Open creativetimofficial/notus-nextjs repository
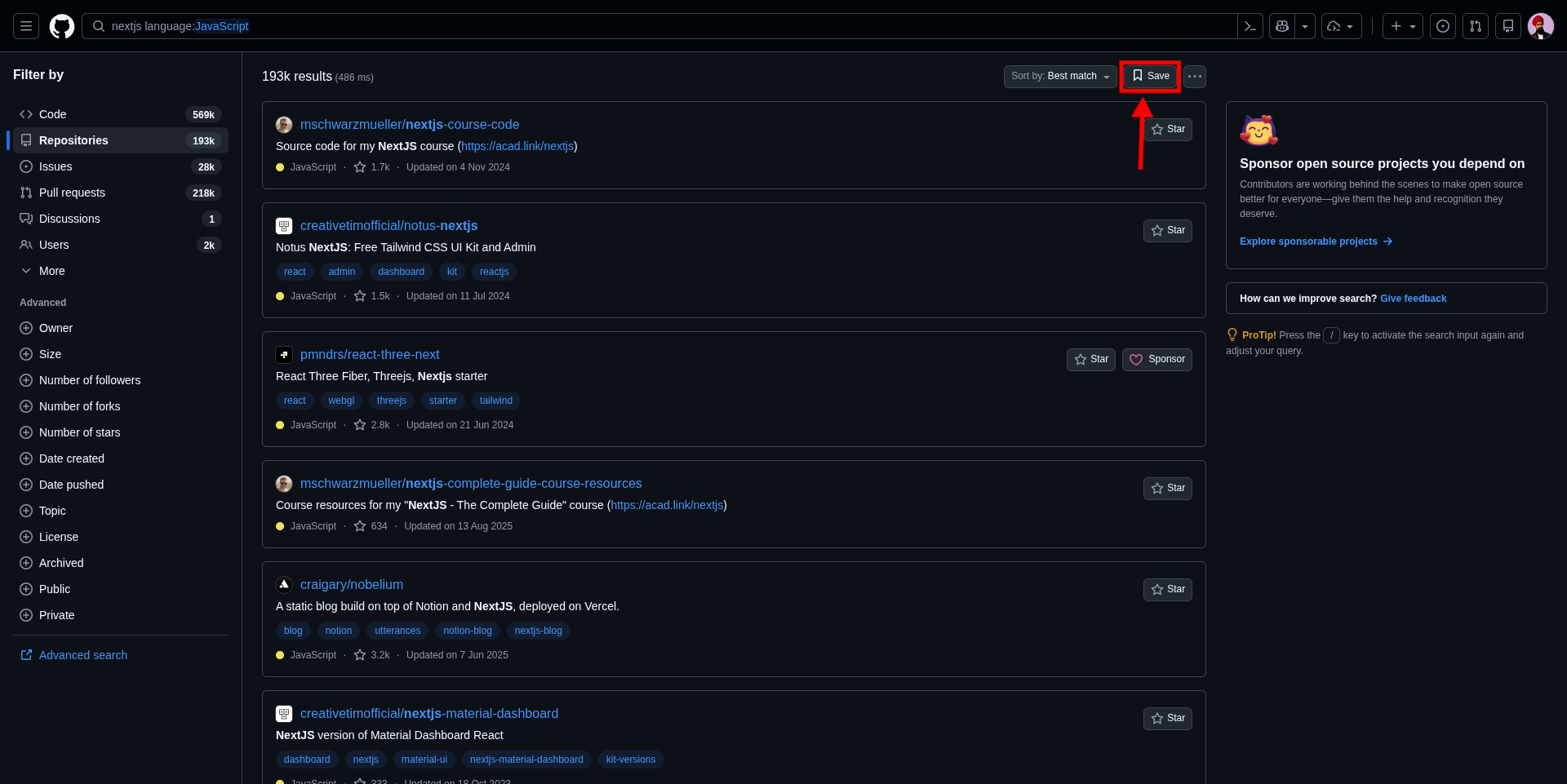Viewport: 1567px width, 784px height. (x=389, y=226)
